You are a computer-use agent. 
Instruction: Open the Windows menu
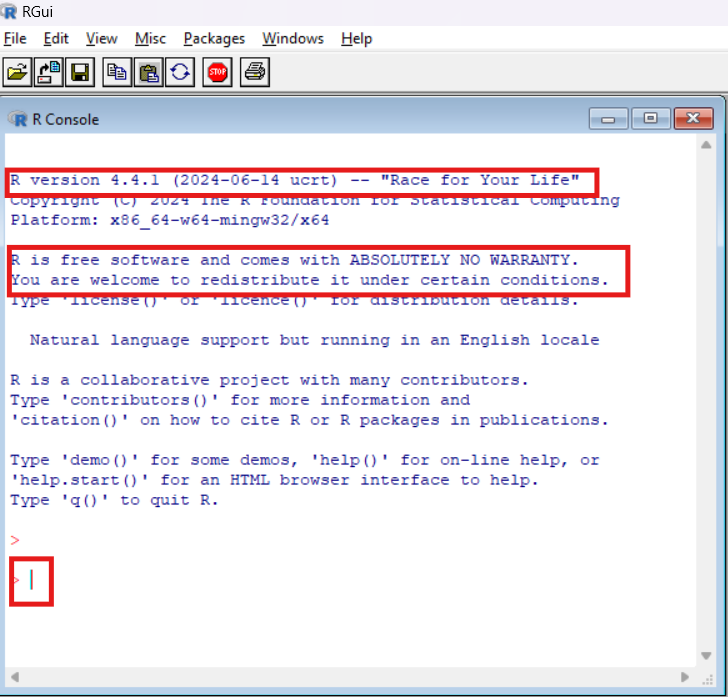click(x=293, y=38)
